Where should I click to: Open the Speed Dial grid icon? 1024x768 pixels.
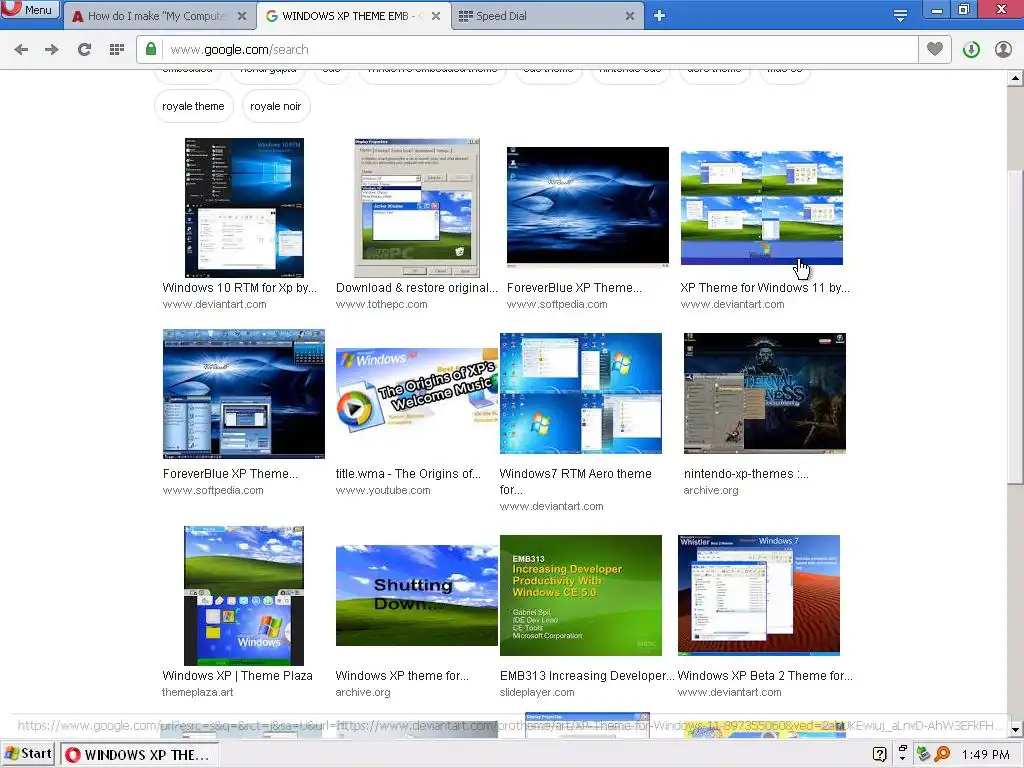pyautogui.click(x=117, y=50)
